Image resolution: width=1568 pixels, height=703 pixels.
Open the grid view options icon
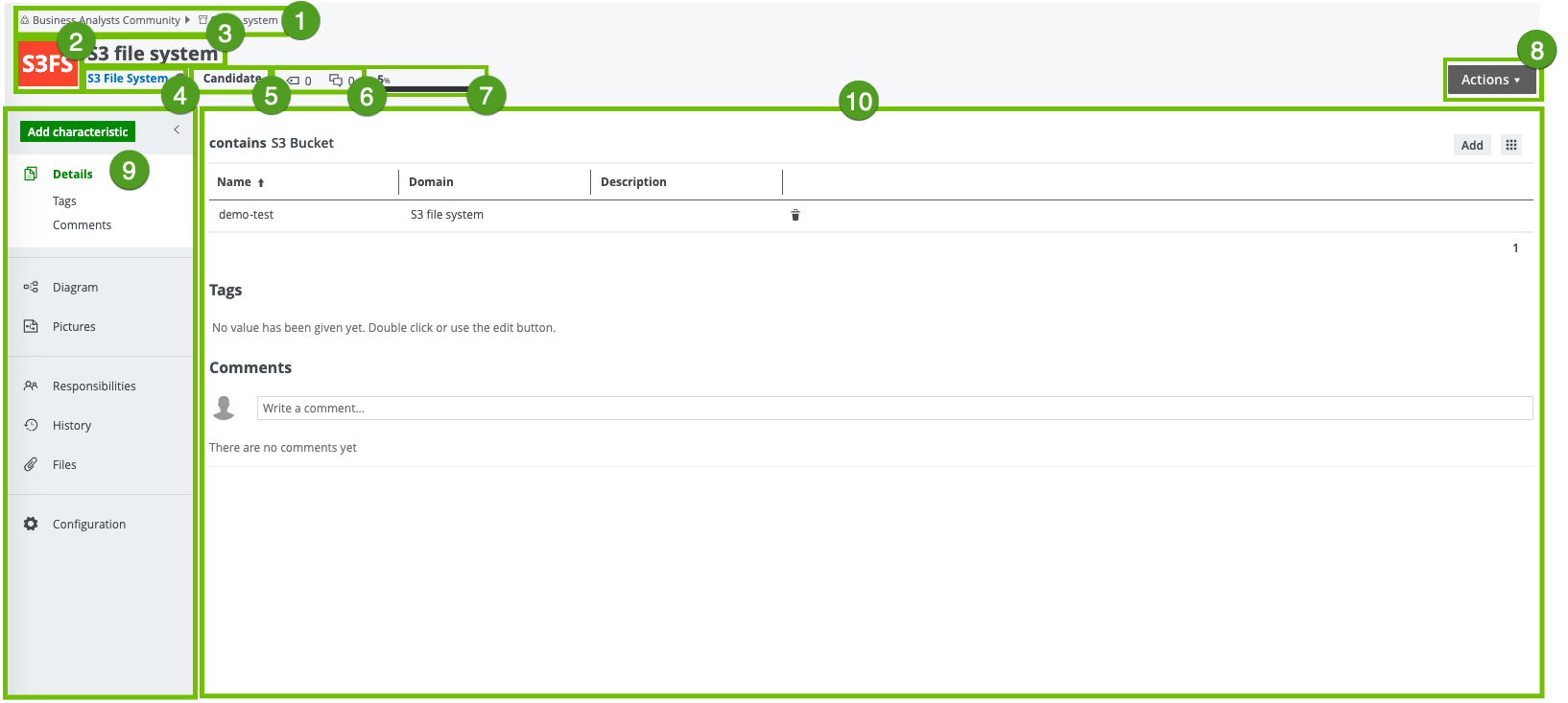1511,145
